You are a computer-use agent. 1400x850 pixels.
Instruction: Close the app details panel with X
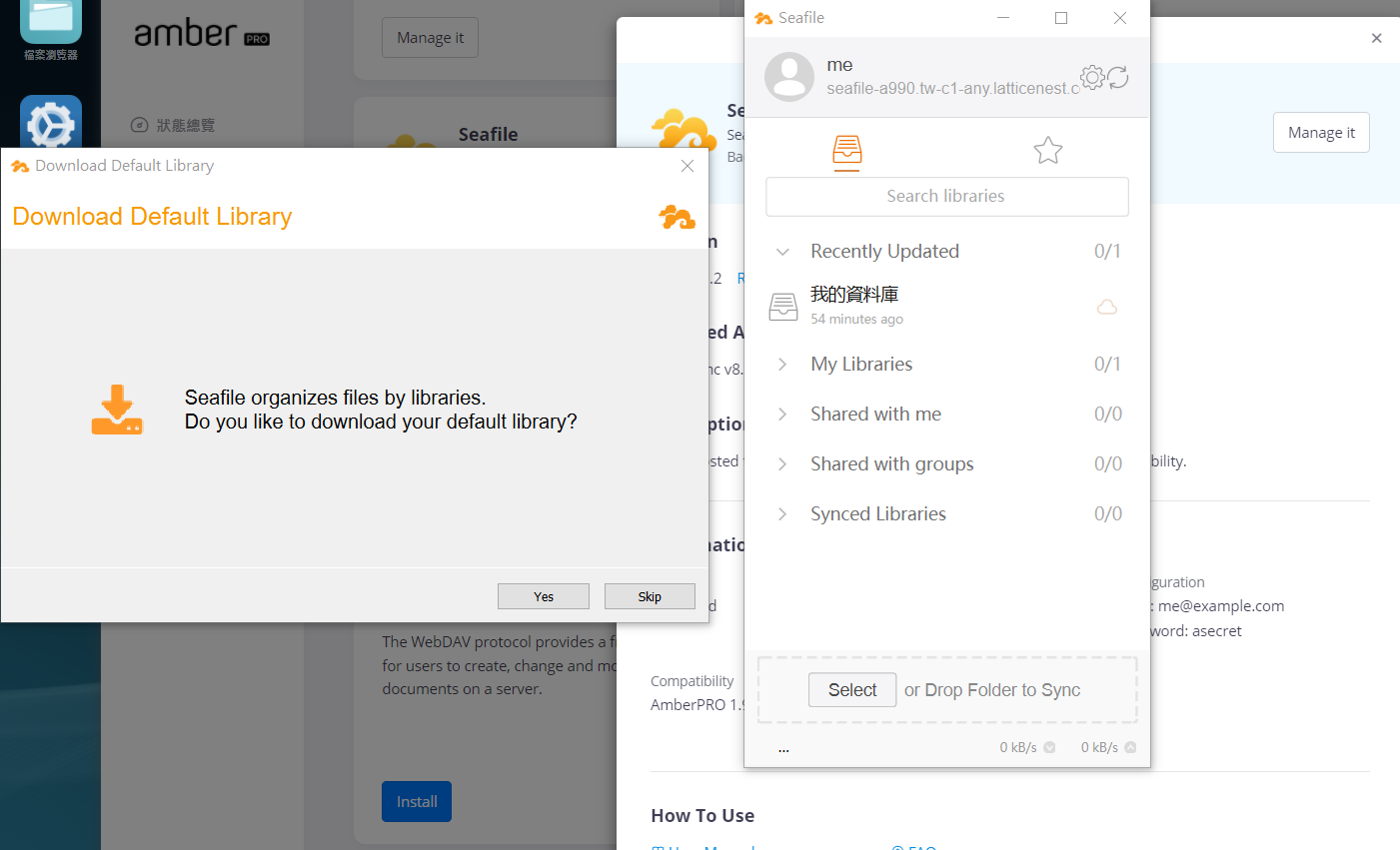(1376, 38)
